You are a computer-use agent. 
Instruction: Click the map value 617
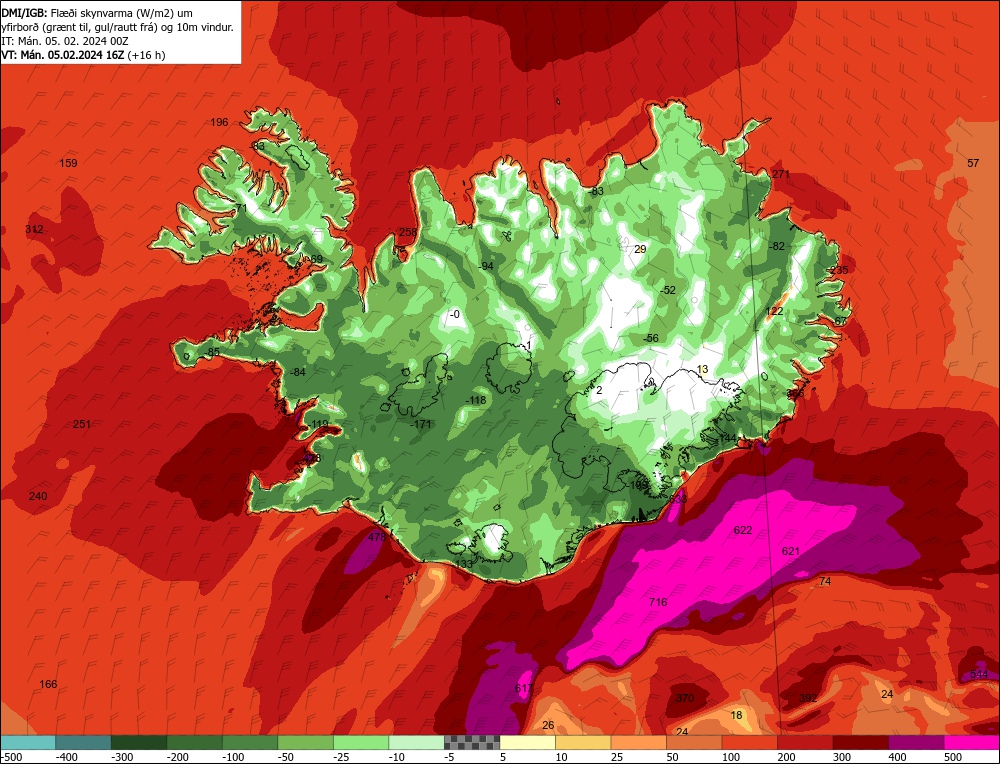pyautogui.click(x=524, y=688)
